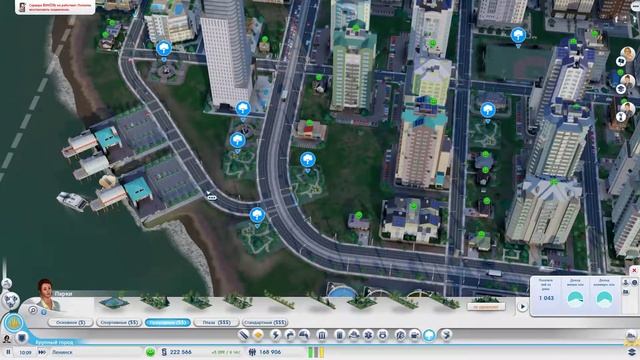Open the Mass Transit menu icon
This screenshot has height=360, width=640.
pyautogui.click(x=415, y=335)
